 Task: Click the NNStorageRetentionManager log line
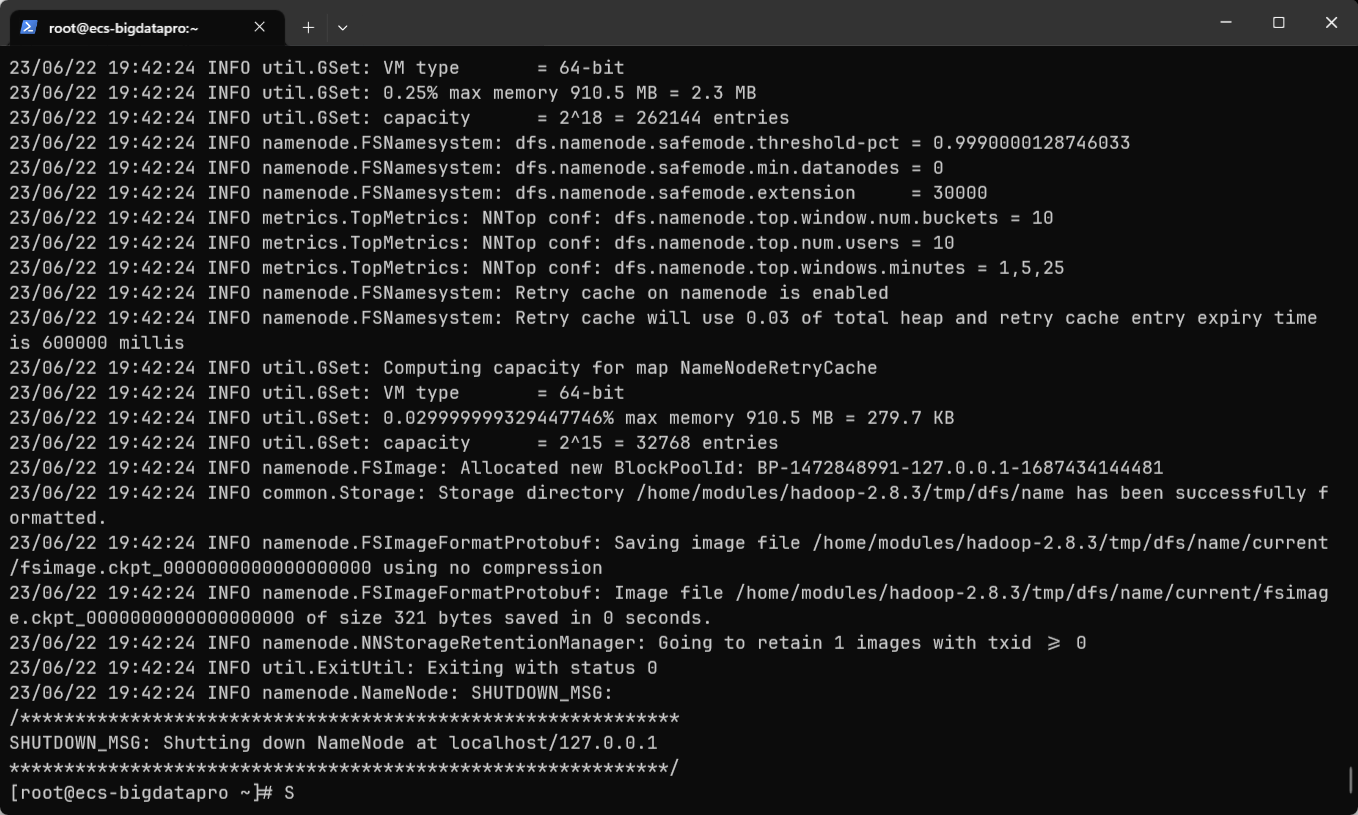547,643
